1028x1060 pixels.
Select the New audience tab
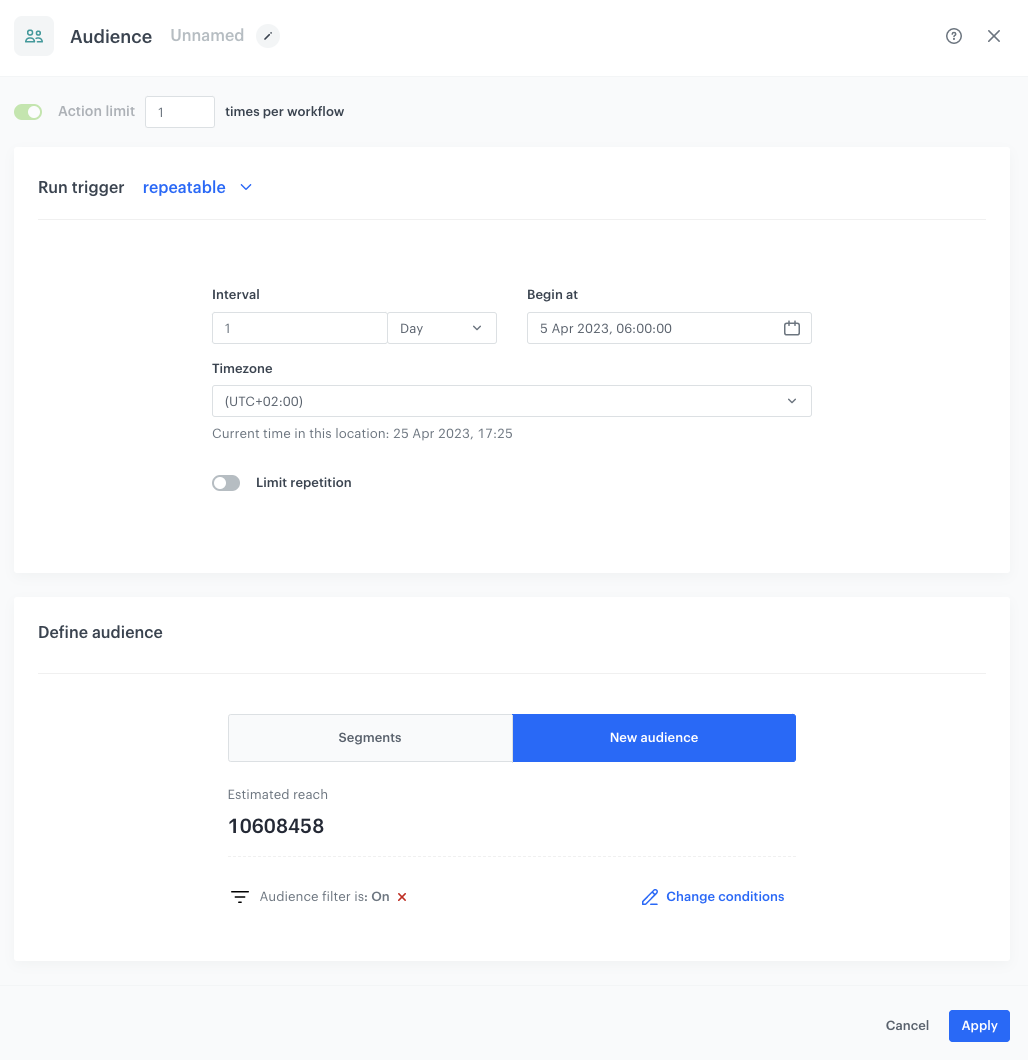click(654, 738)
